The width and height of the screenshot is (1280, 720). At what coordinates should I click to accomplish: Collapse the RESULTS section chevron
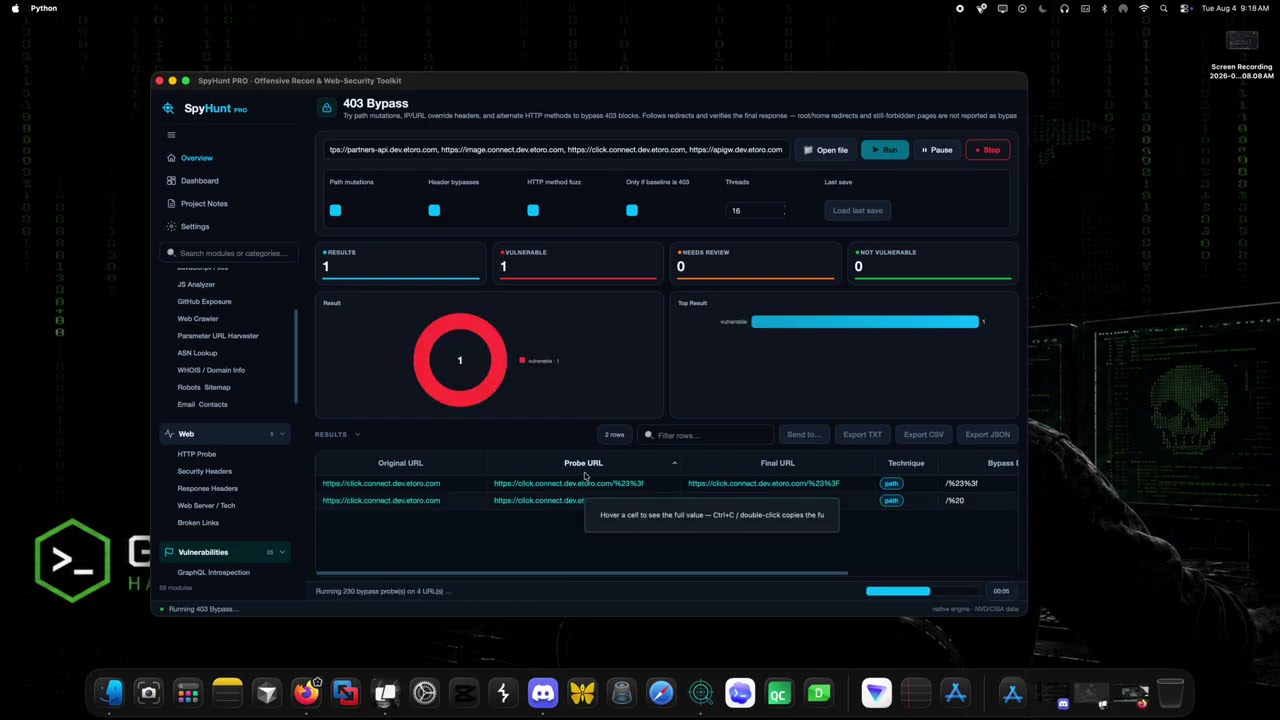357,435
